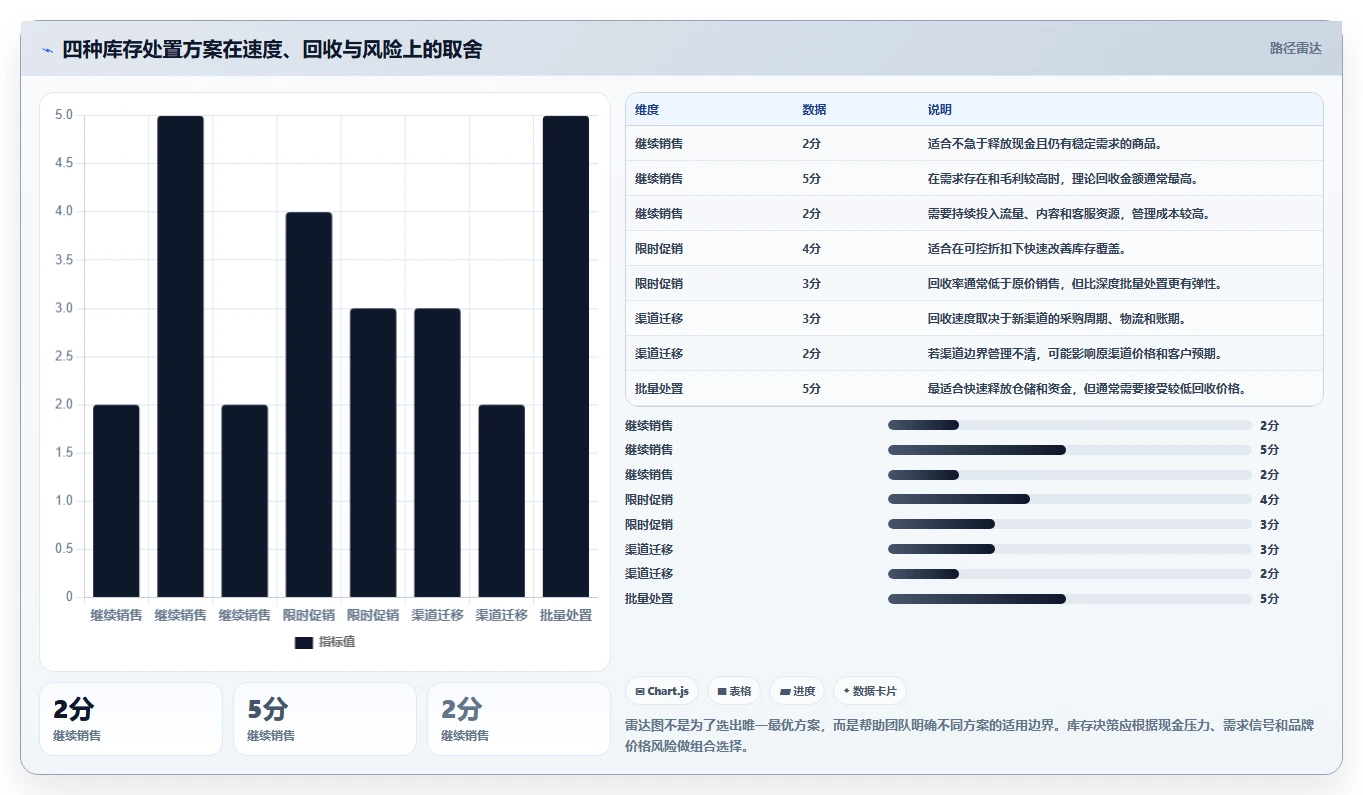Viewport: 1363px width, 795px height.
Task: Click the 渠道迁移 3分 progress bar
Action: (x=1070, y=549)
